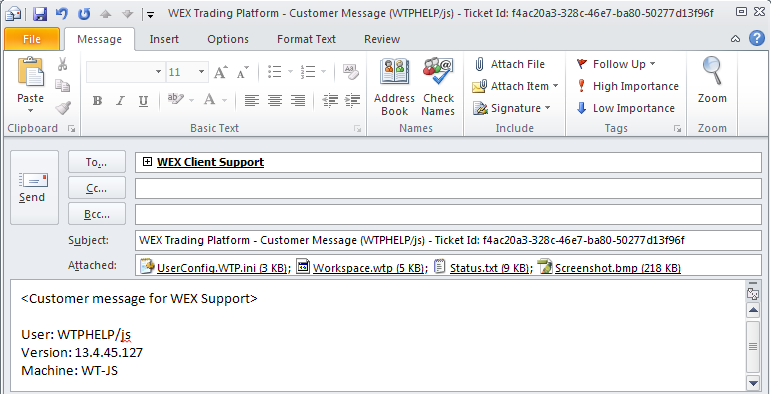771x394 pixels.
Task: Select the Format Painter brush
Action: (x=63, y=107)
